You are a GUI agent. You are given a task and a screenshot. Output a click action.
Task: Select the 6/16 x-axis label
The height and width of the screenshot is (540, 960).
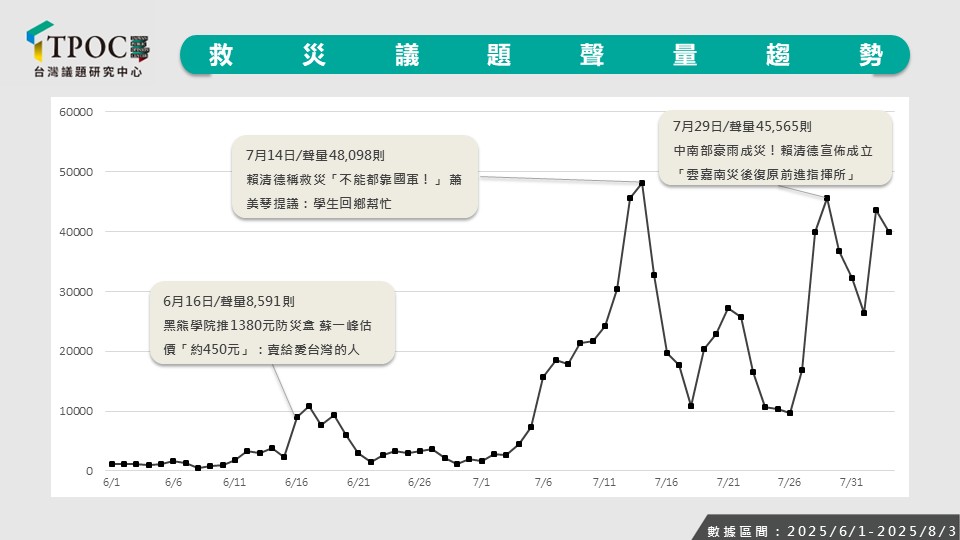(x=296, y=482)
